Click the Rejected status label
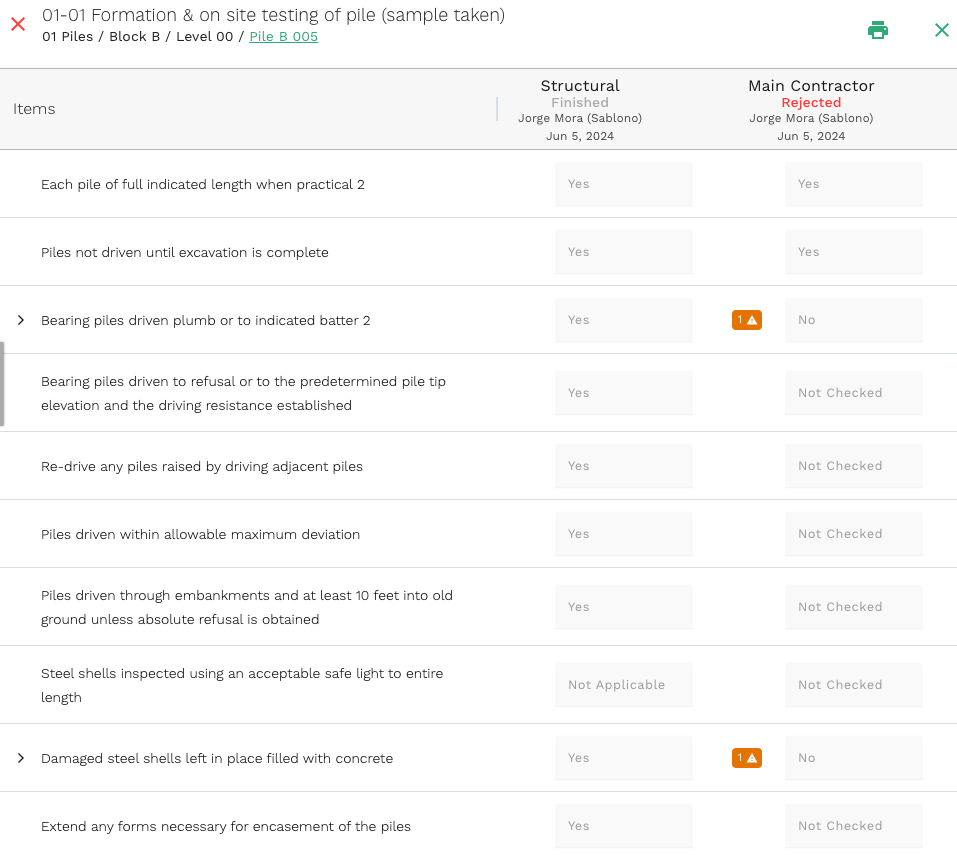The image size is (957, 855). (x=810, y=102)
